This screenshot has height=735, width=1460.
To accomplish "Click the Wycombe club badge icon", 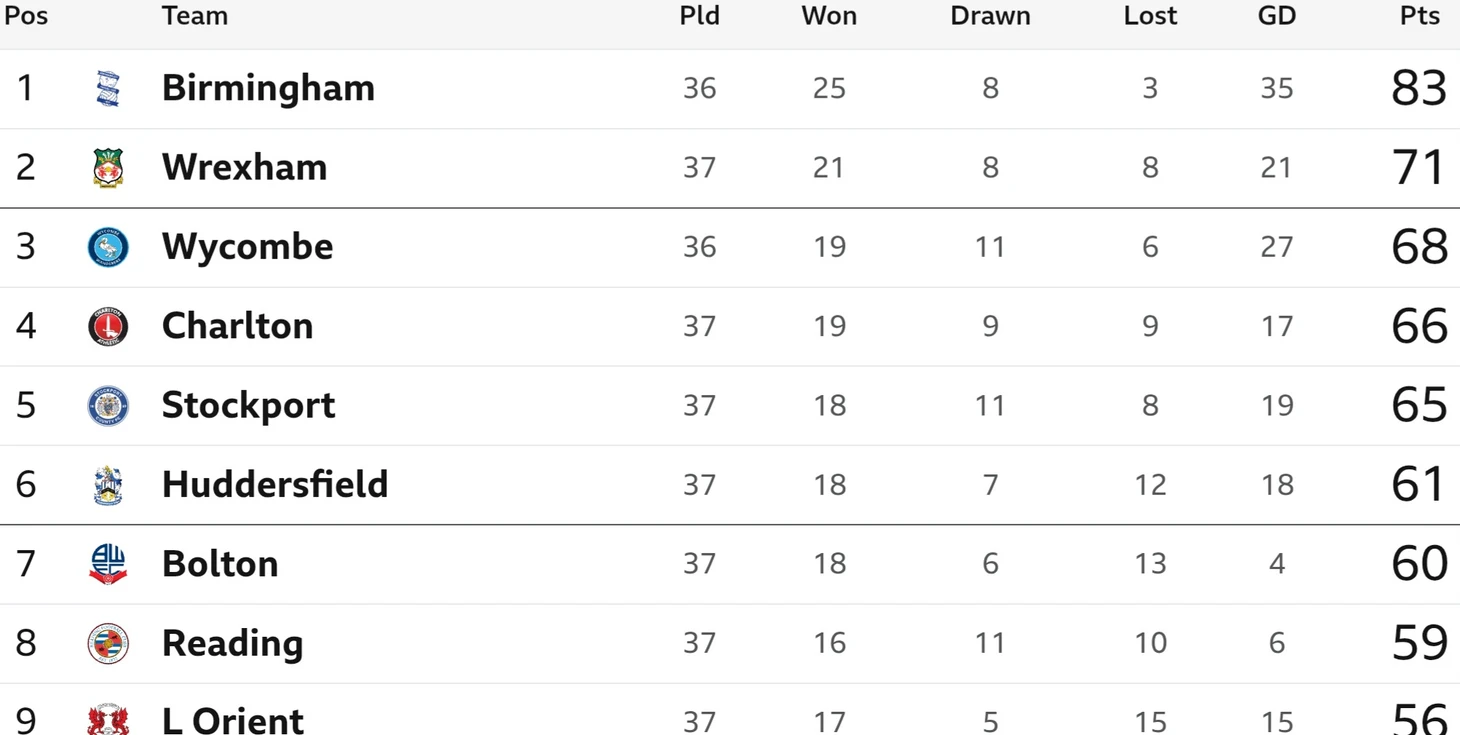I will [108, 247].
